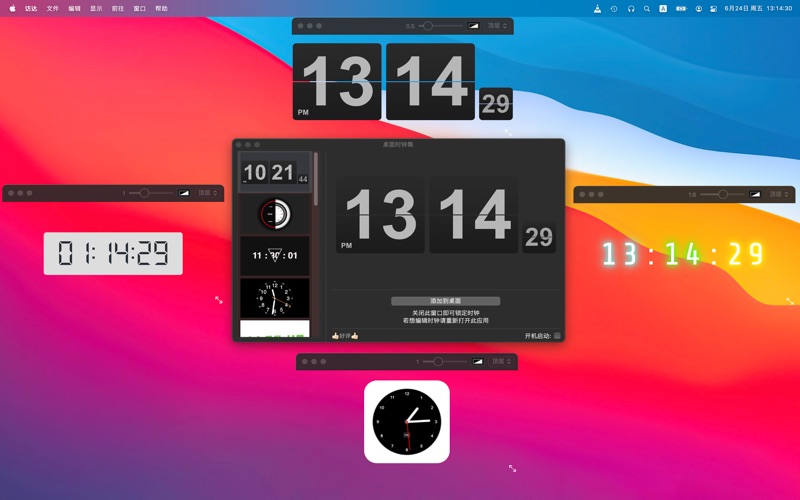800x500 pixels.
Task: Select the 11:30:01 digital clock thumbnail
Action: (274, 255)
